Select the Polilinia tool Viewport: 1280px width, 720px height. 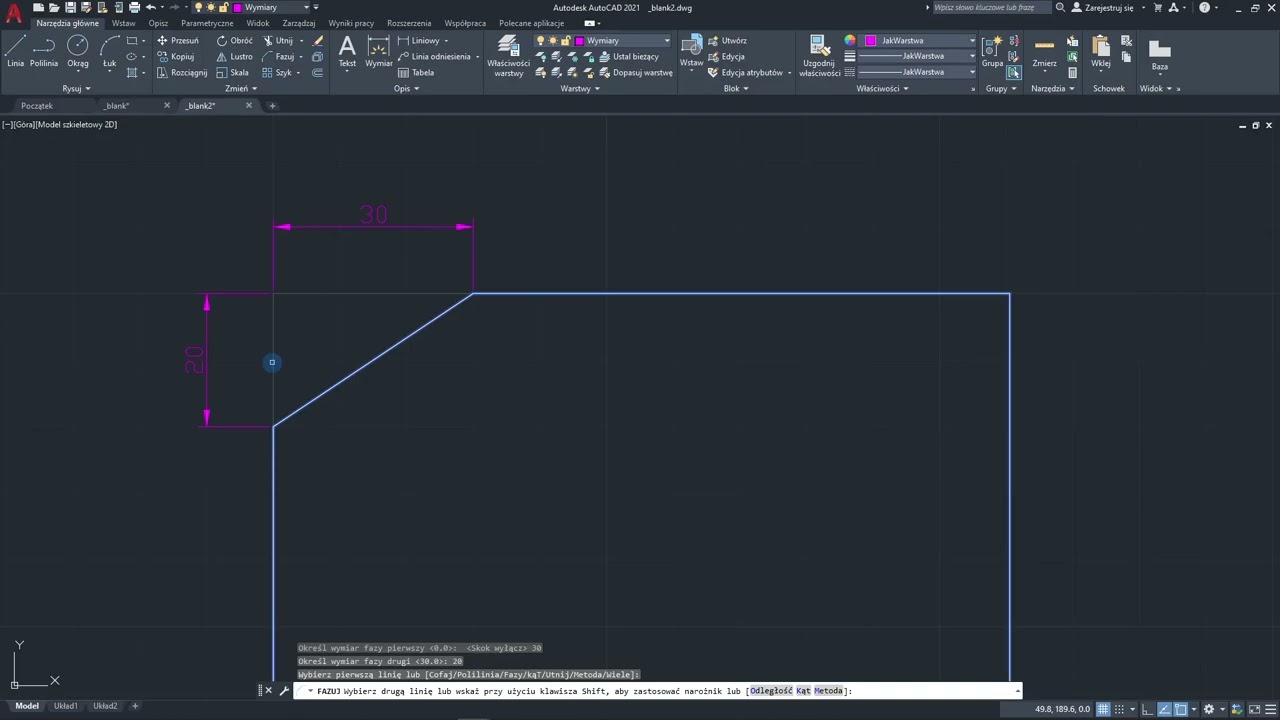(x=44, y=52)
